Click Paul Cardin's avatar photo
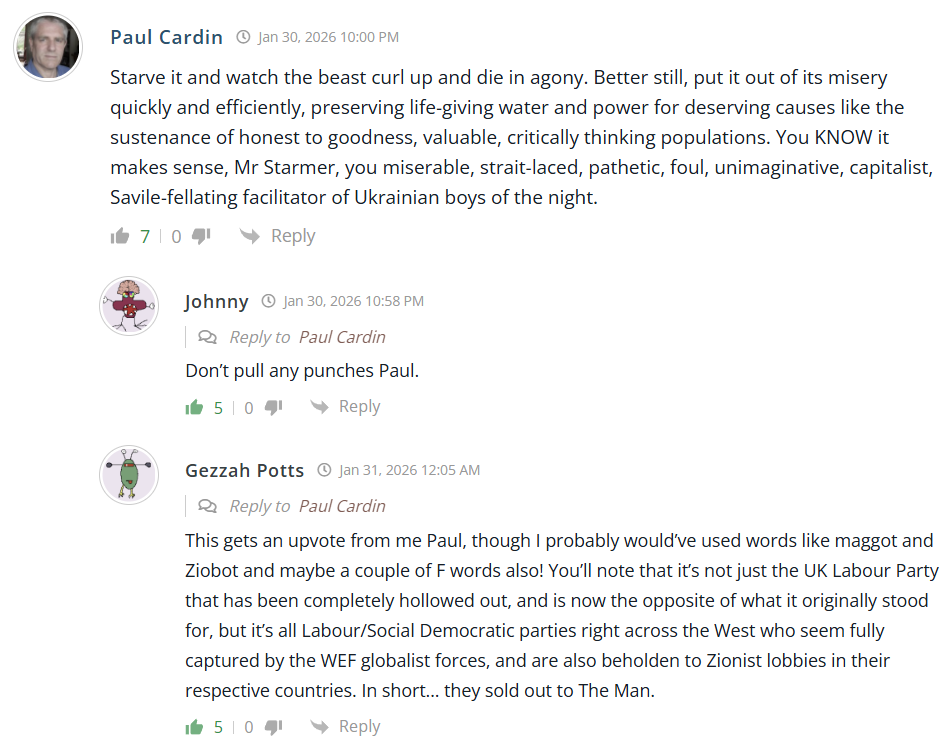 48,47
